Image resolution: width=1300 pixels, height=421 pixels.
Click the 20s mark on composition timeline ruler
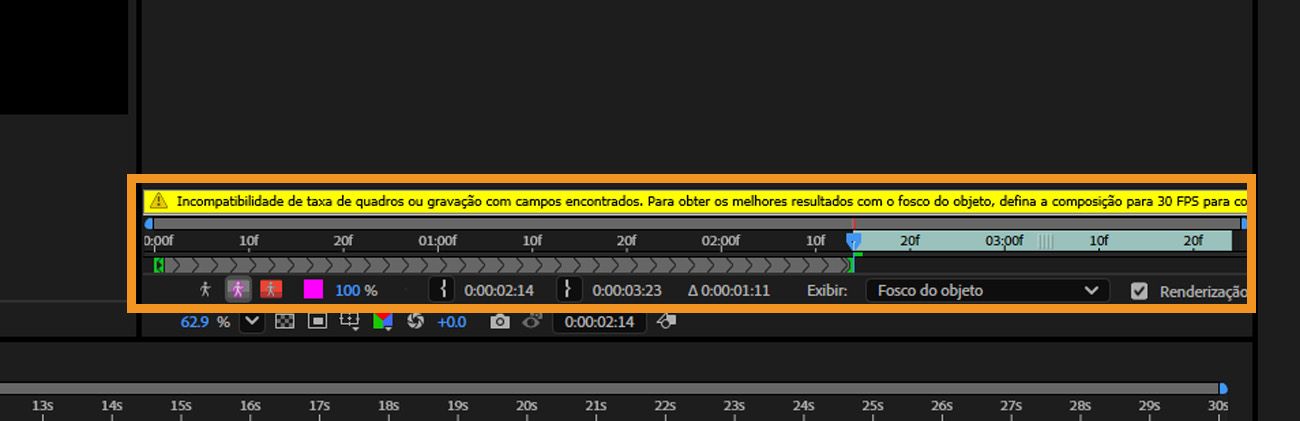tap(527, 406)
